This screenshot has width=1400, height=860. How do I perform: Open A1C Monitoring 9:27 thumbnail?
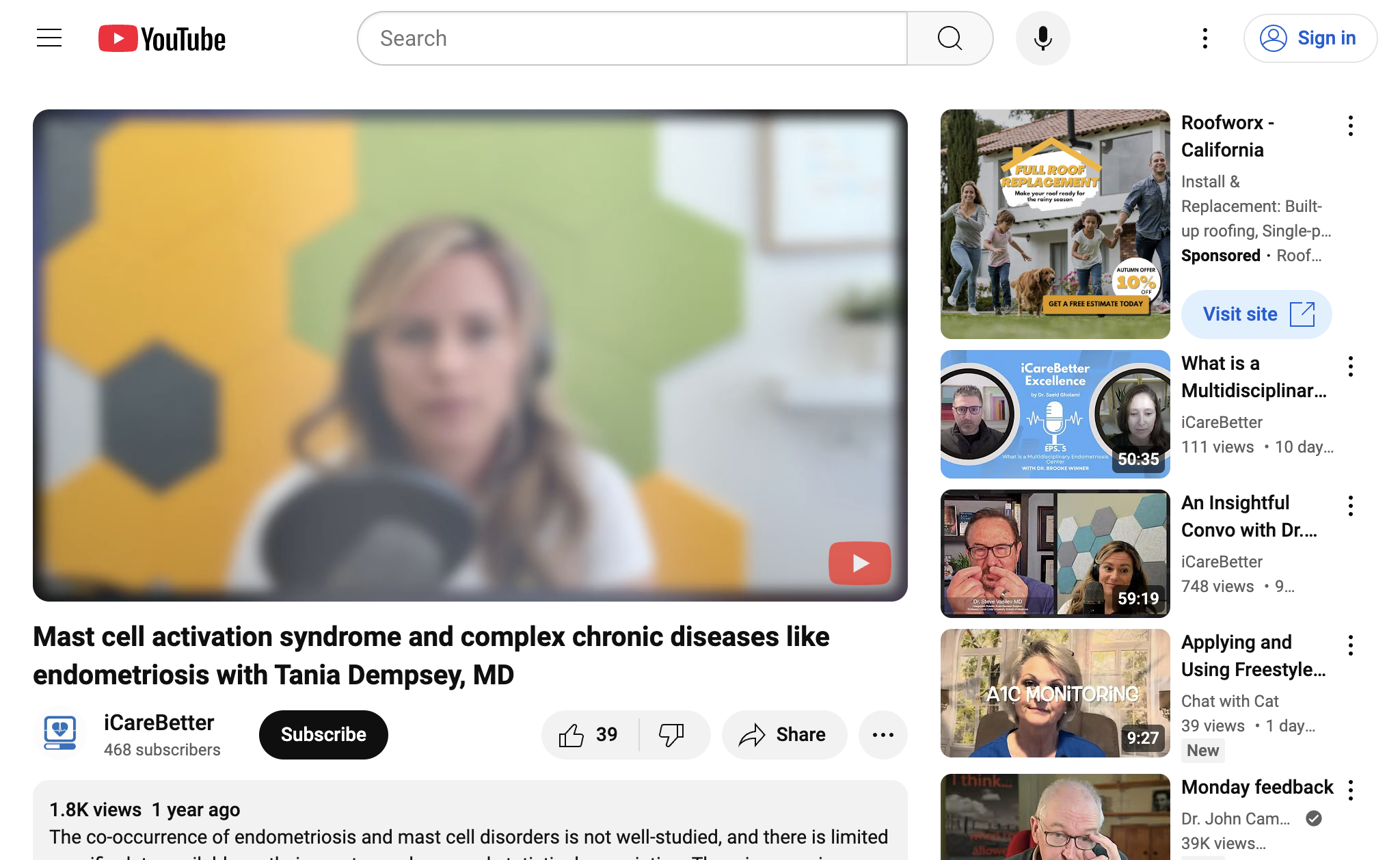point(1055,693)
